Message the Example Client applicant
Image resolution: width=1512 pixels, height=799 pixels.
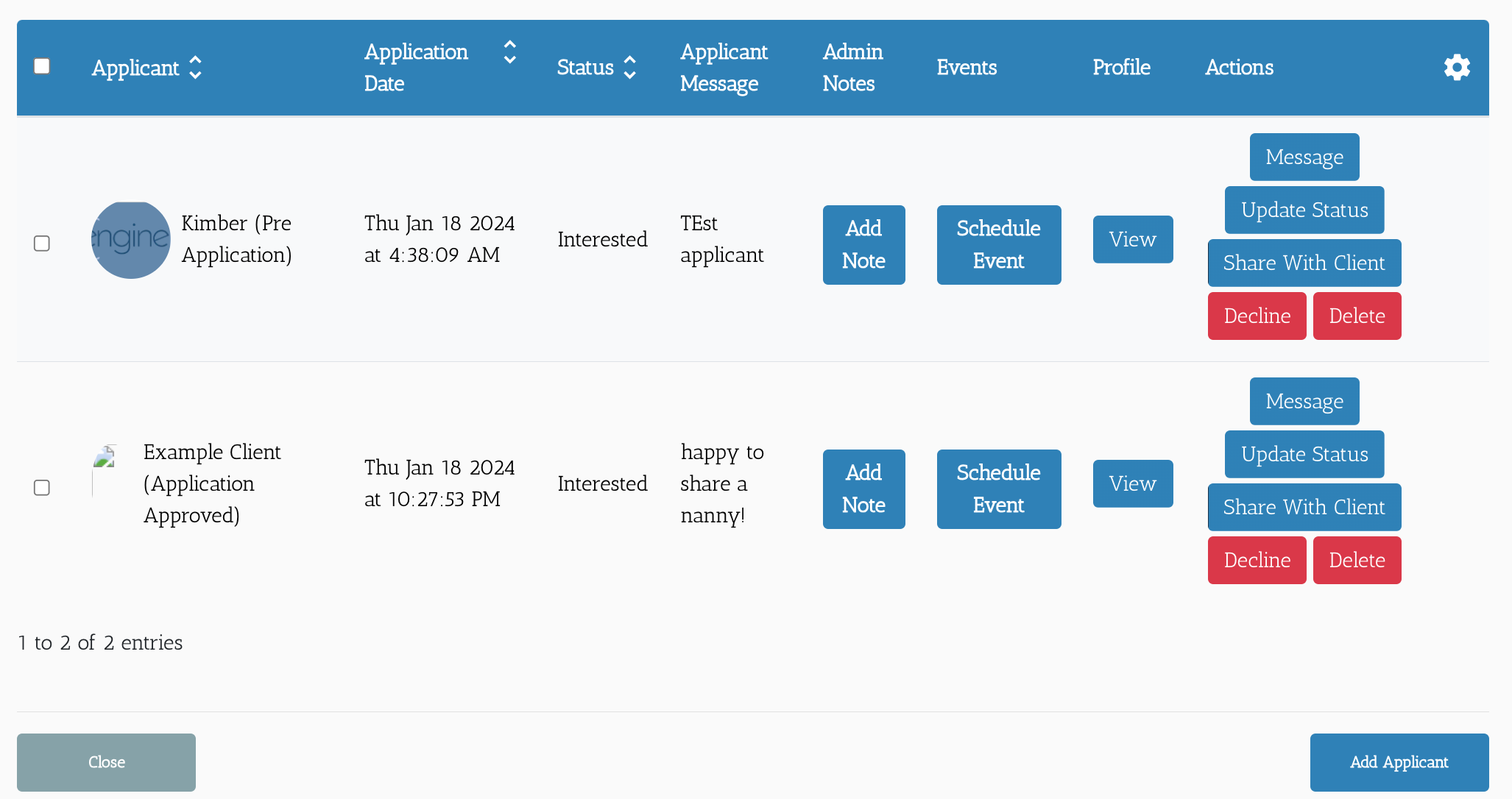pos(1304,401)
